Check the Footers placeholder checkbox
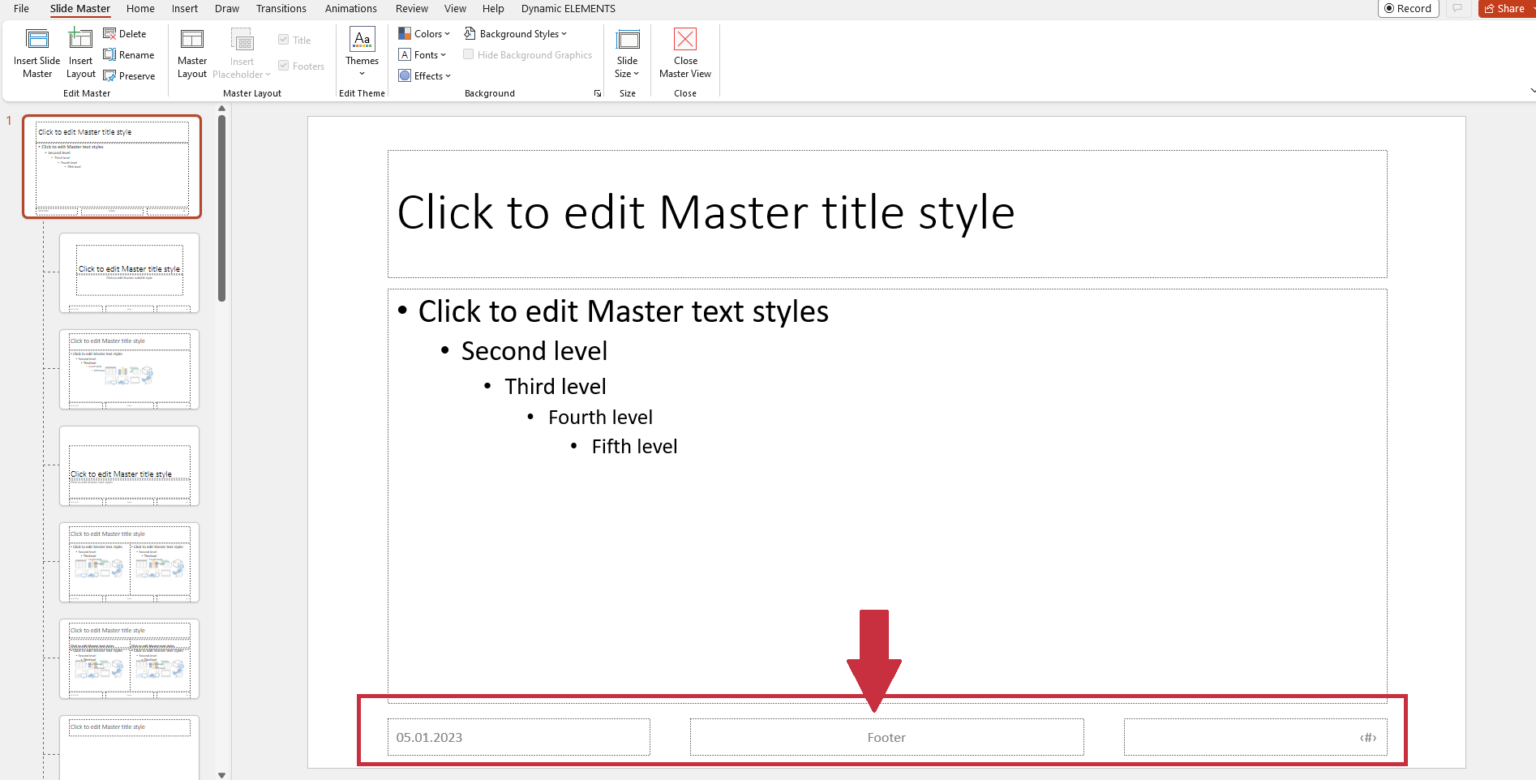 click(x=283, y=66)
